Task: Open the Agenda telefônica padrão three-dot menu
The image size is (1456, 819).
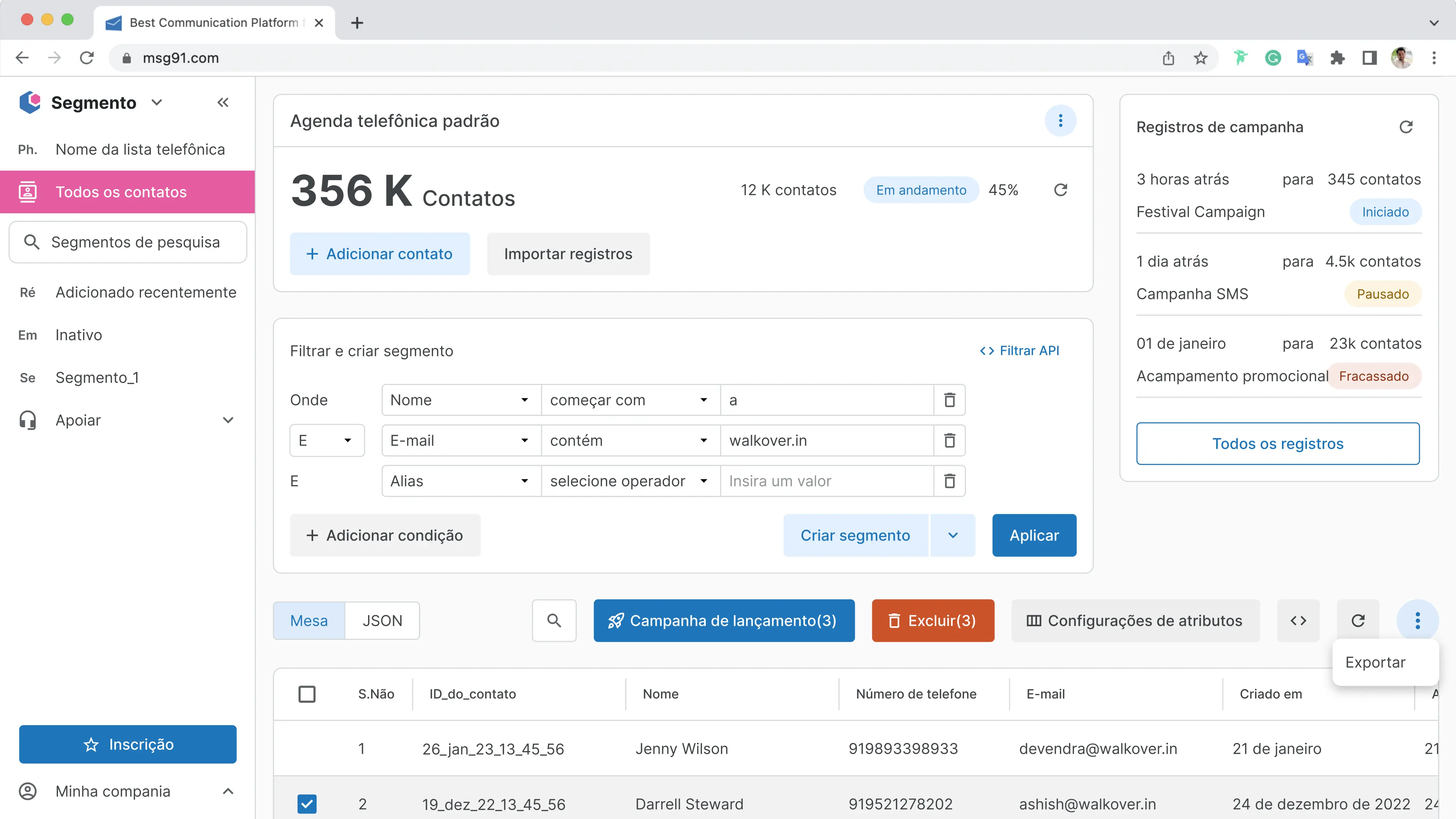Action: (x=1060, y=120)
